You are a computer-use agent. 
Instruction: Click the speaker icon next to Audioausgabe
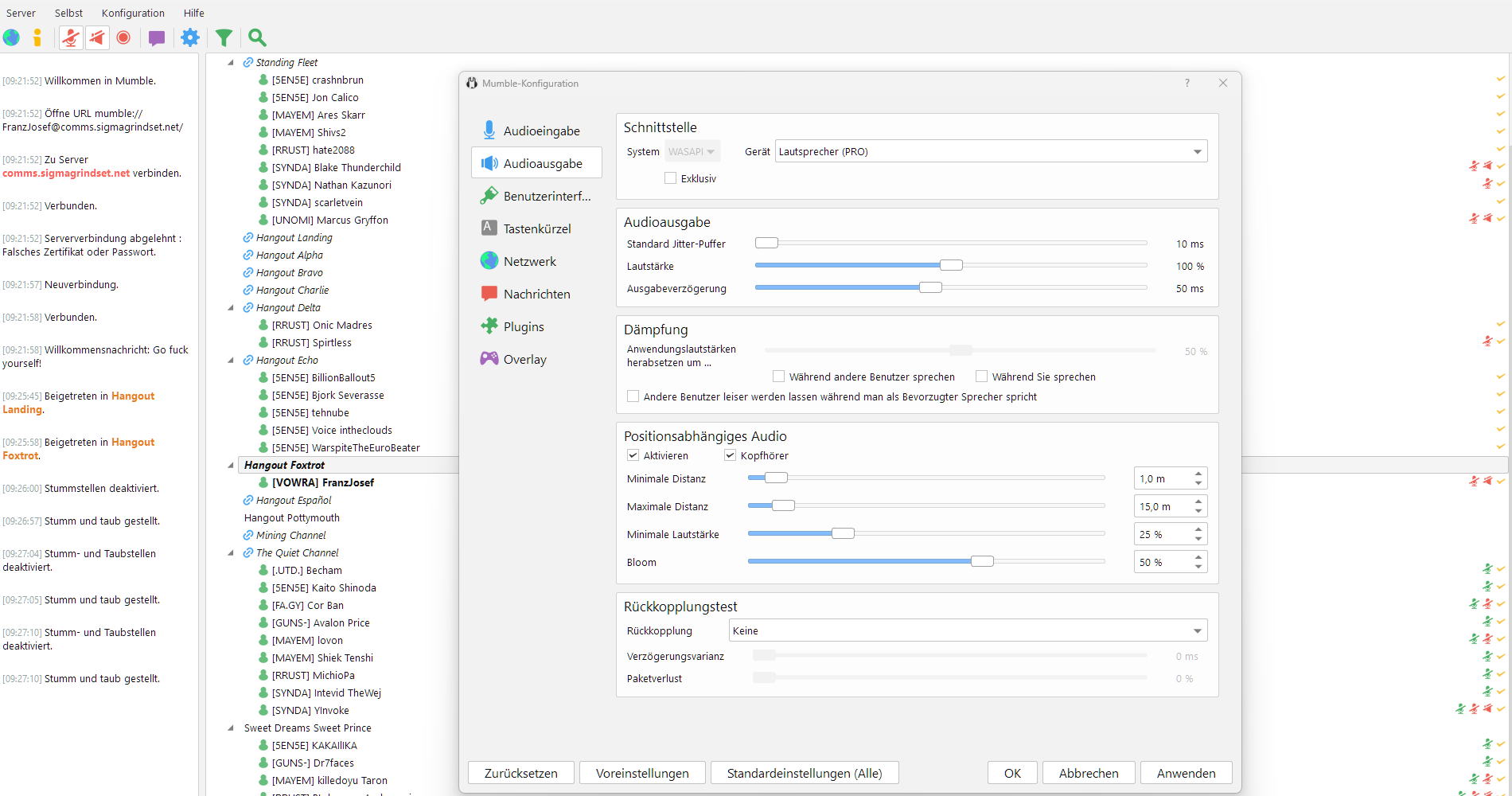489,163
